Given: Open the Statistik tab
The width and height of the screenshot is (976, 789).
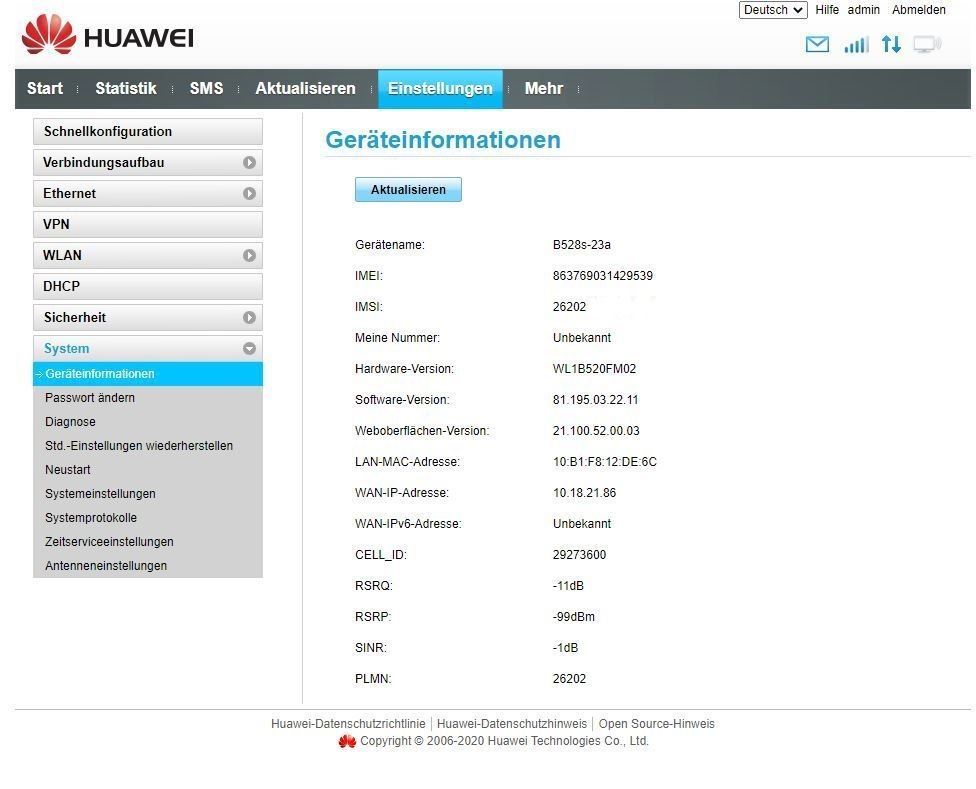Looking at the screenshot, I should tap(126, 88).
